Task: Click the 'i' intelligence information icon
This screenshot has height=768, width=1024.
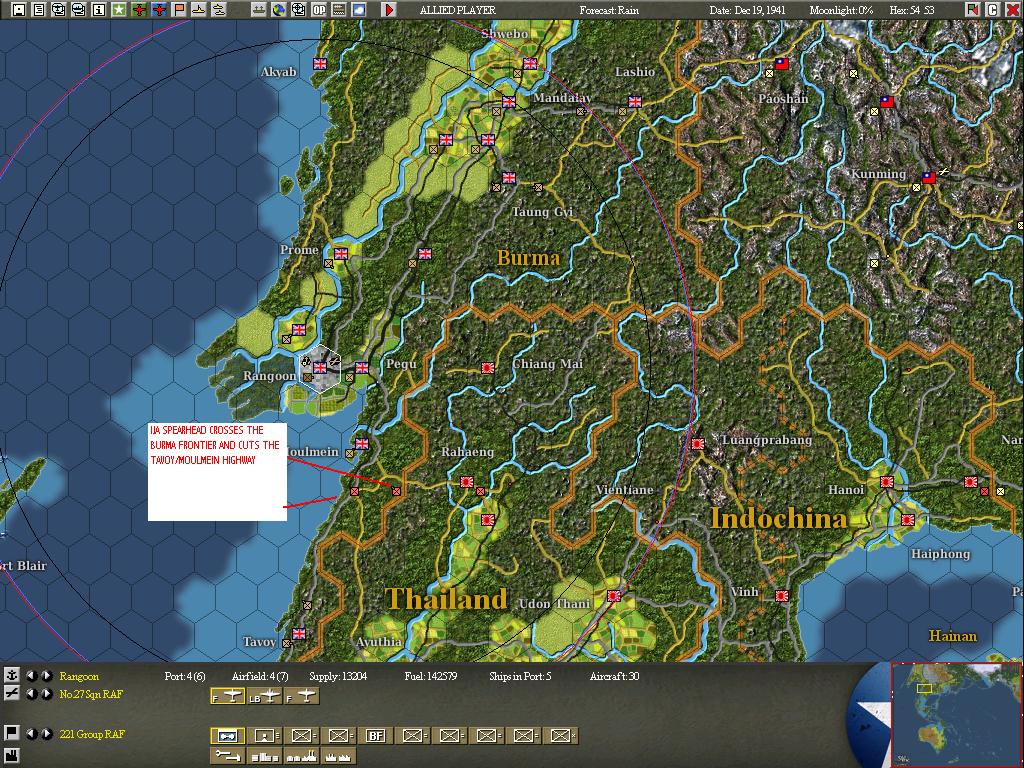Action: 98,10
